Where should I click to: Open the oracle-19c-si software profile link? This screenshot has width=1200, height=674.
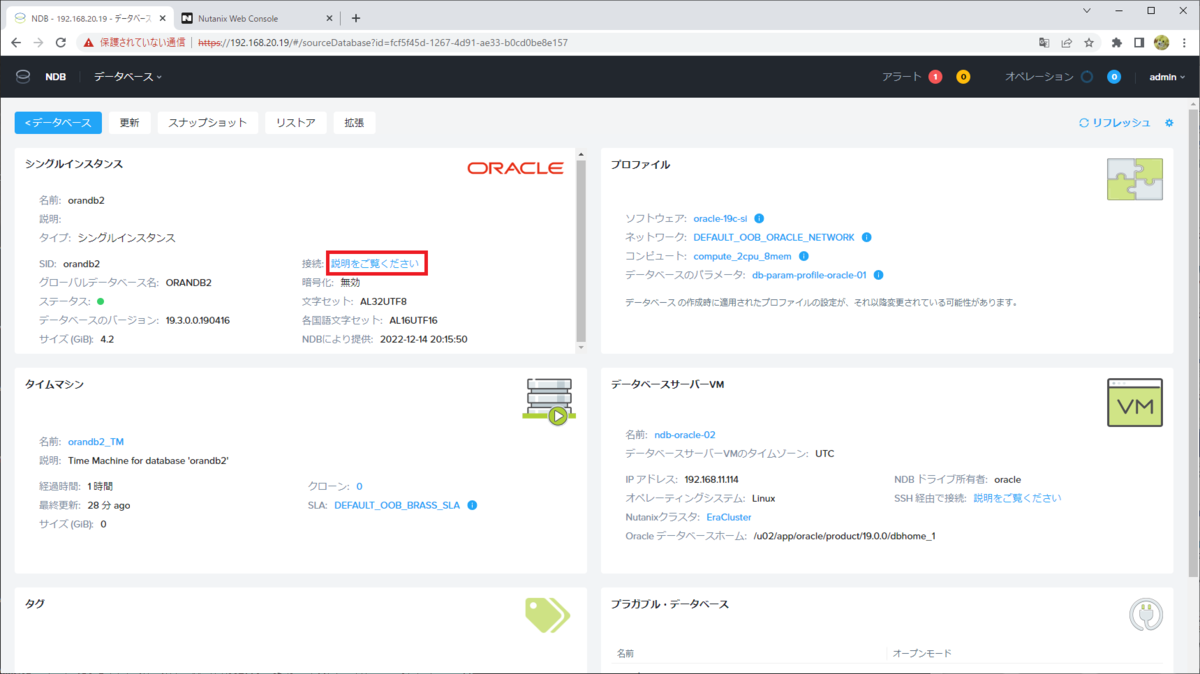pyautogui.click(x=720, y=218)
